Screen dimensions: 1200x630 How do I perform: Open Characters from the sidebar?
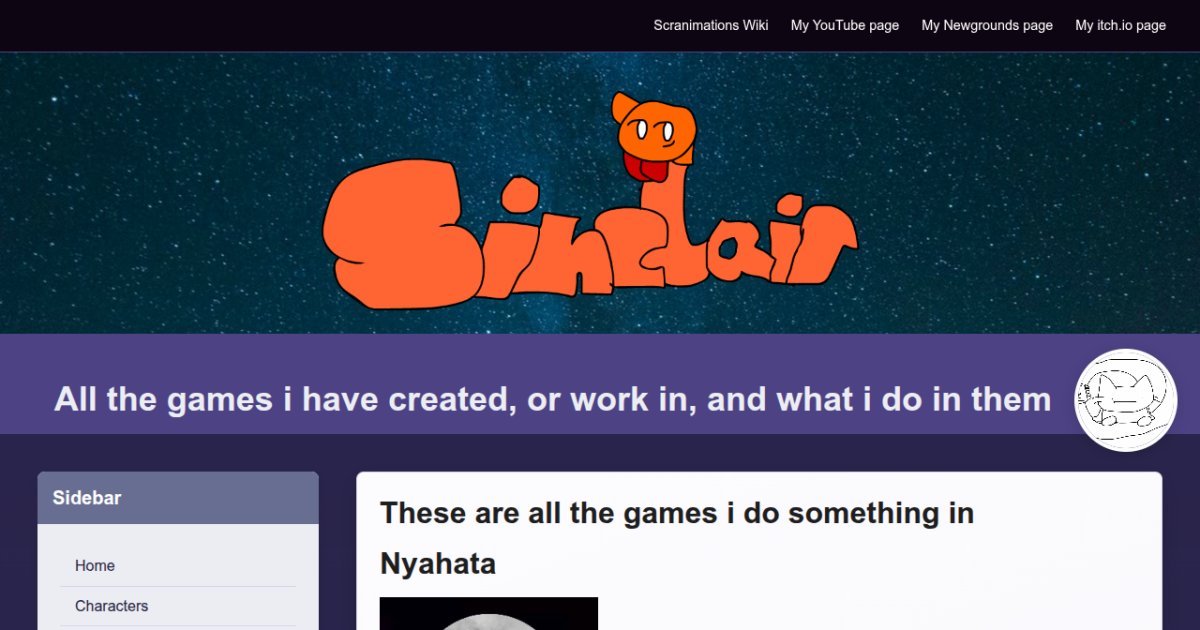coord(111,606)
